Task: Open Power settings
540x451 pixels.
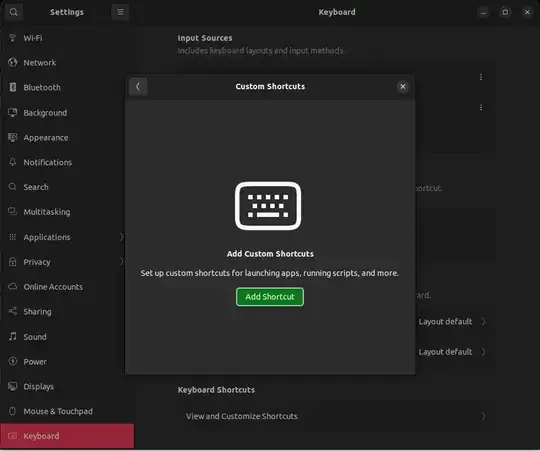Action: [67, 361]
